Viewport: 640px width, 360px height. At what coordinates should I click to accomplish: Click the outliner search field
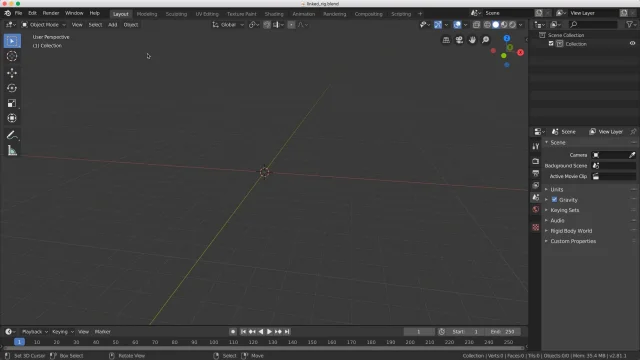click(593, 25)
